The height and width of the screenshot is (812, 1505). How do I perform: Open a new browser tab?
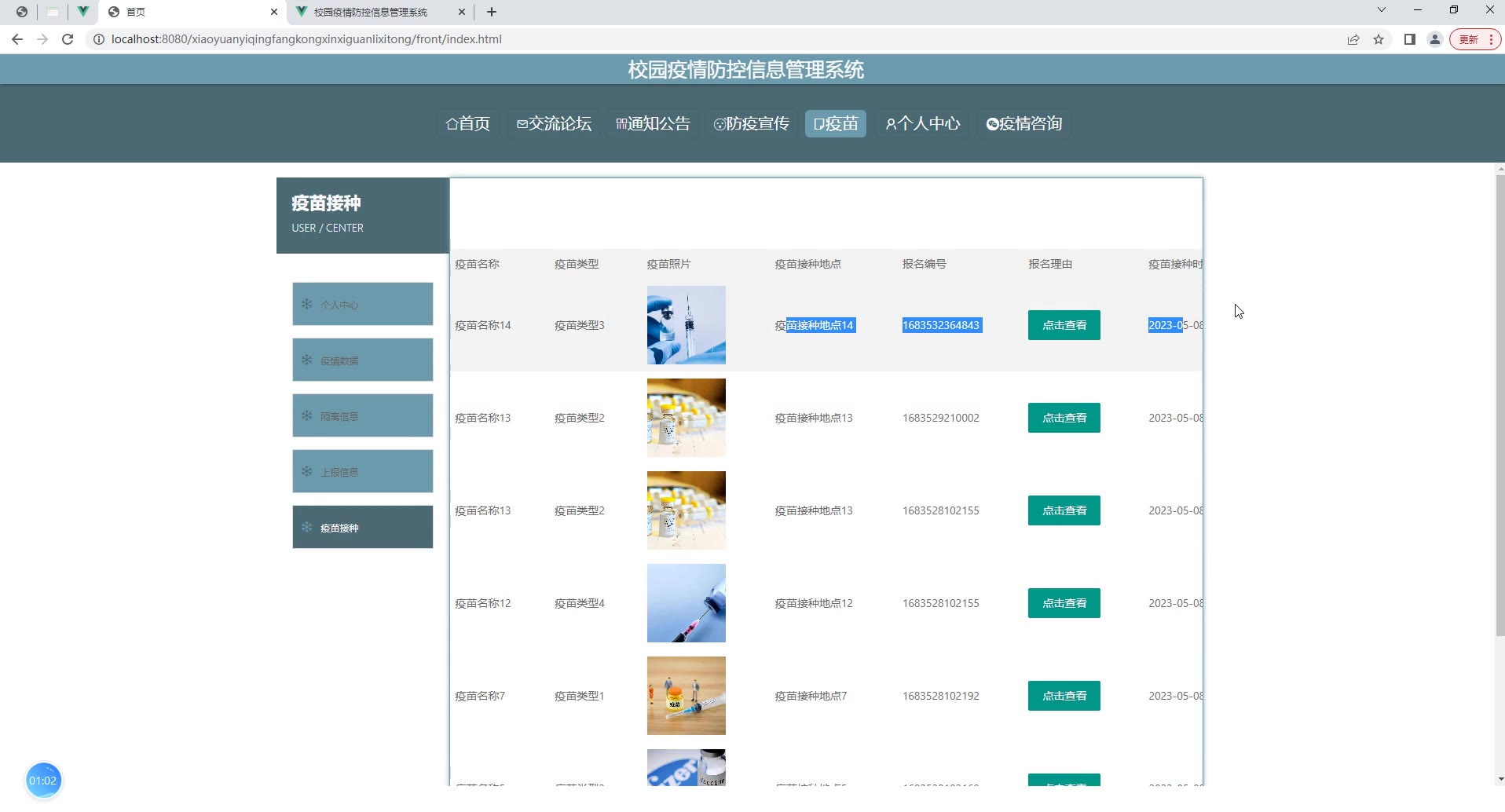(492, 12)
